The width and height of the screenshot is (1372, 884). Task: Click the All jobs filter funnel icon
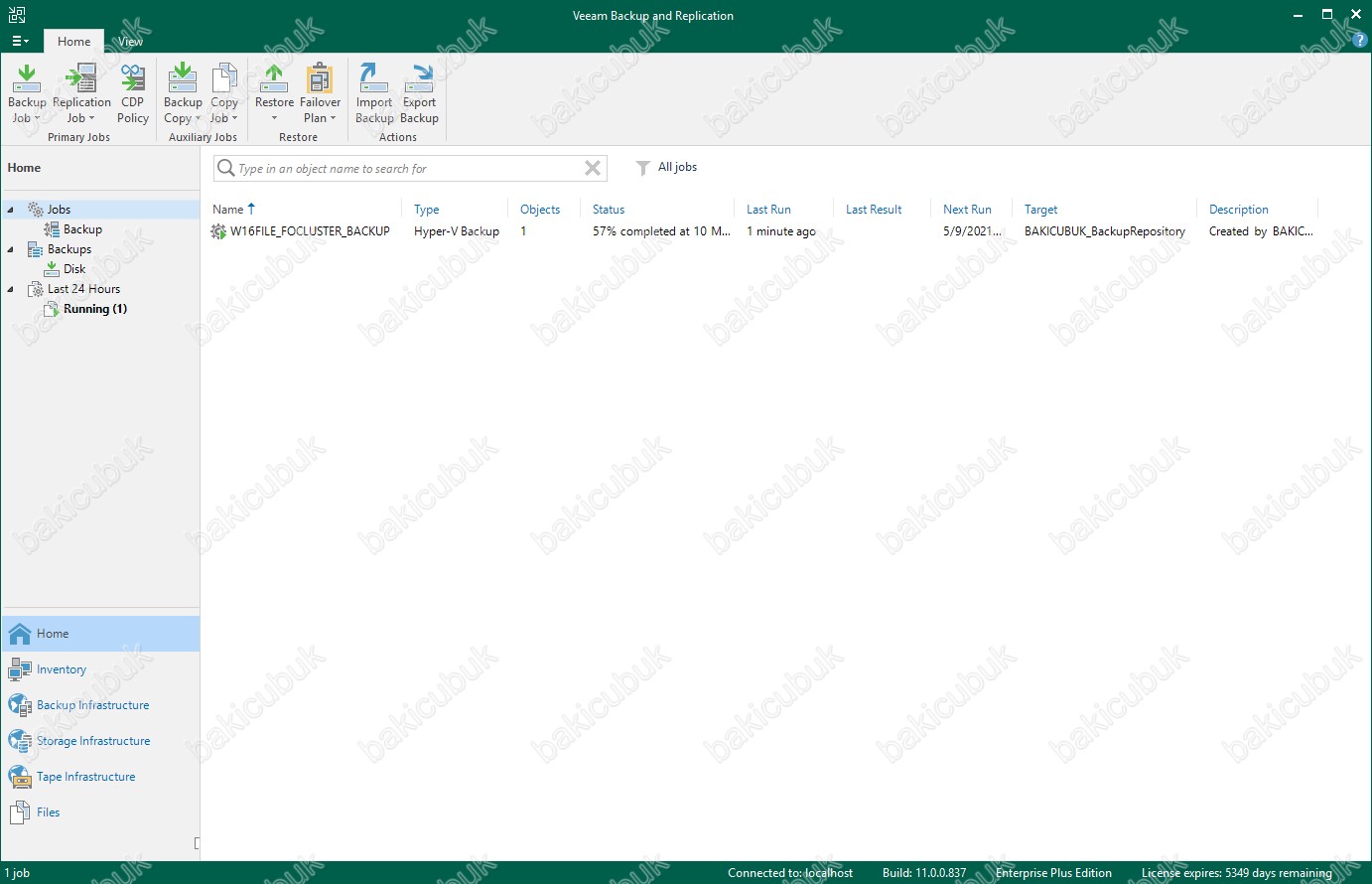(x=643, y=168)
